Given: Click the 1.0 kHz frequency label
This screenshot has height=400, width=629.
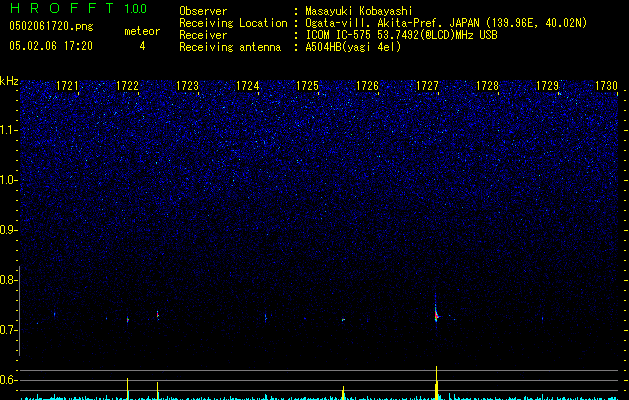Looking at the screenshot, I should click(x=8, y=180).
